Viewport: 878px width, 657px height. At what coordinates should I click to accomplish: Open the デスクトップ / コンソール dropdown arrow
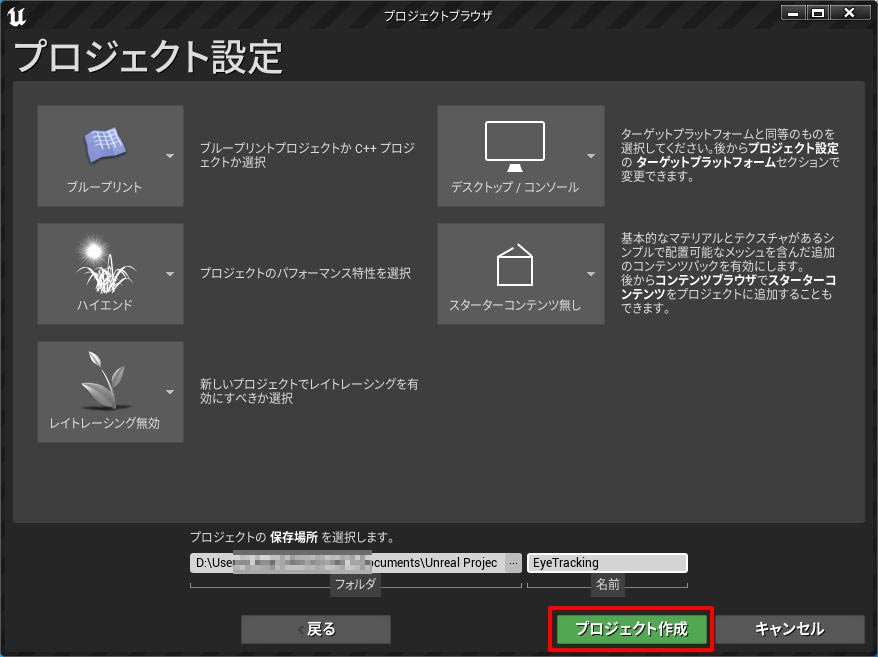[x=591, y=156]
